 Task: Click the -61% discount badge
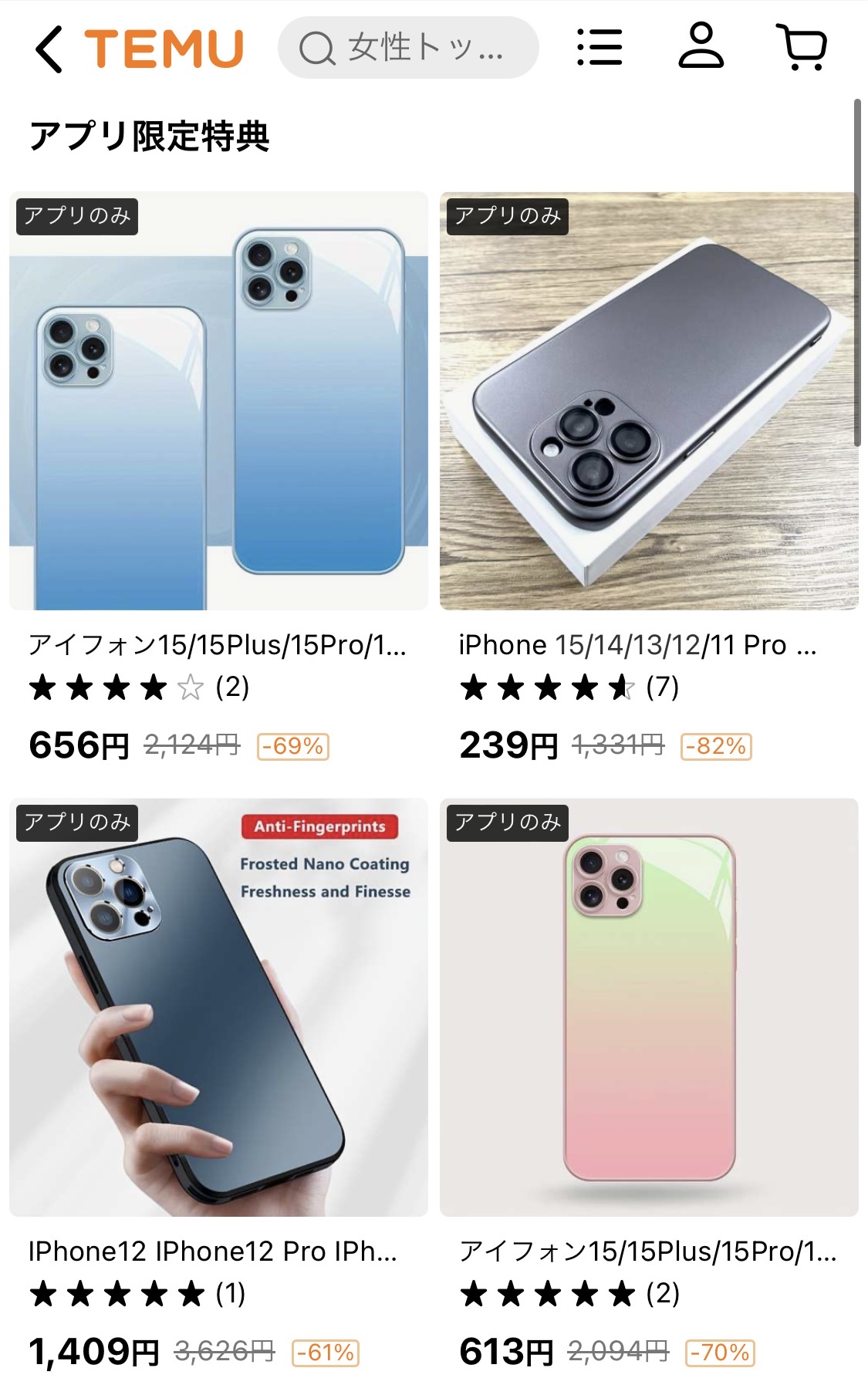coord(326,1353)
